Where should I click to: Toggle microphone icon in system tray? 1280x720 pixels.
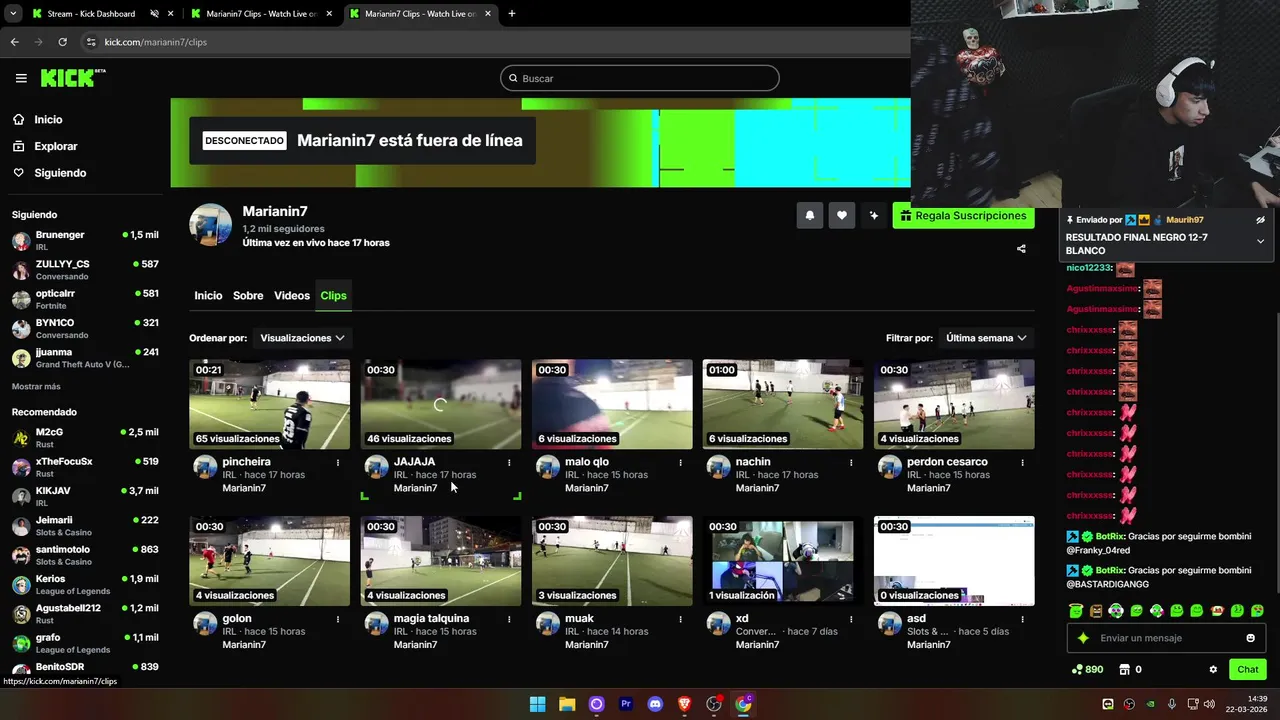point(1171,704)
